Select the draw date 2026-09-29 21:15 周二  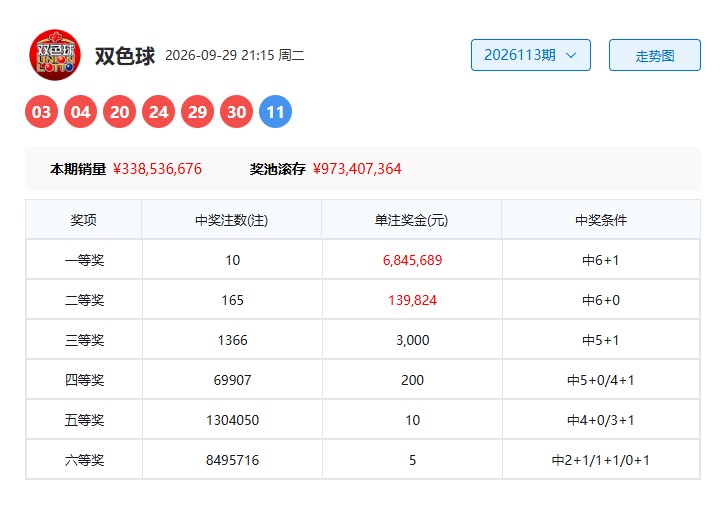point(235,56)
